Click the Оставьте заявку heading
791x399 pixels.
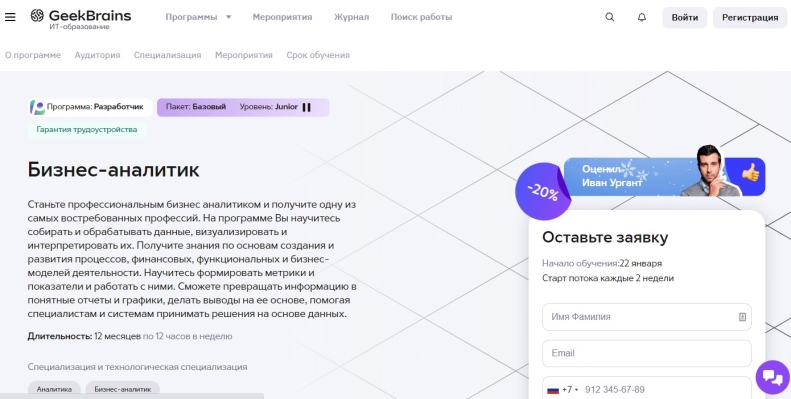tap(605, 237)
